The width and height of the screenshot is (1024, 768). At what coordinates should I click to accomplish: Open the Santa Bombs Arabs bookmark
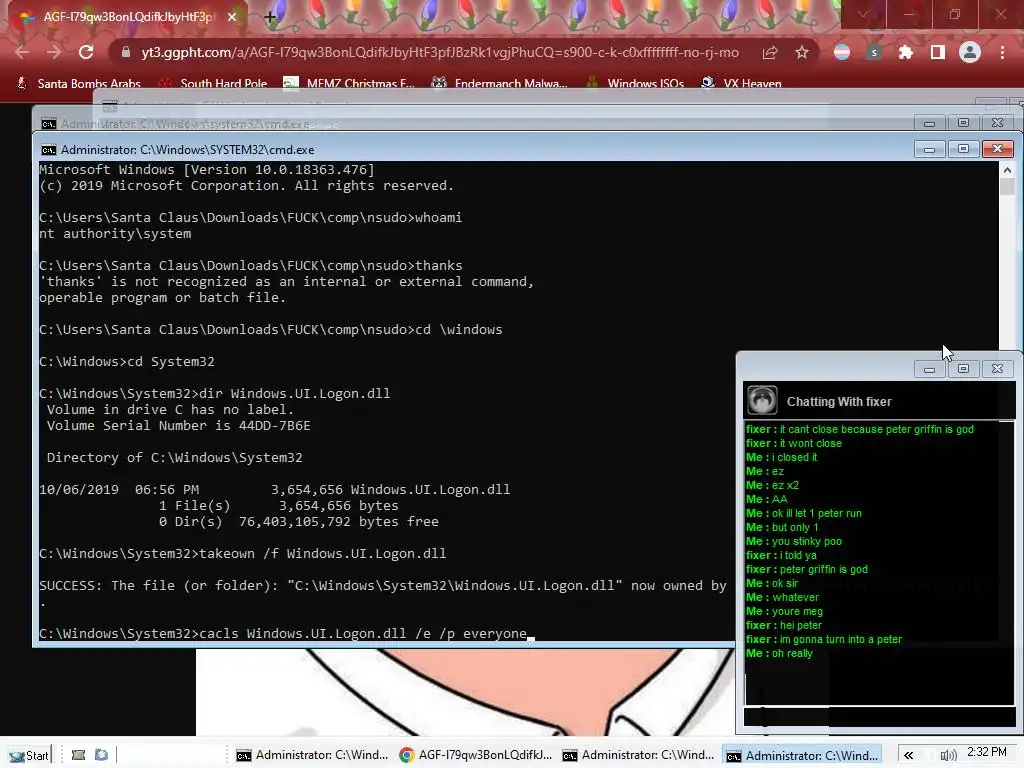pos(79,83)
